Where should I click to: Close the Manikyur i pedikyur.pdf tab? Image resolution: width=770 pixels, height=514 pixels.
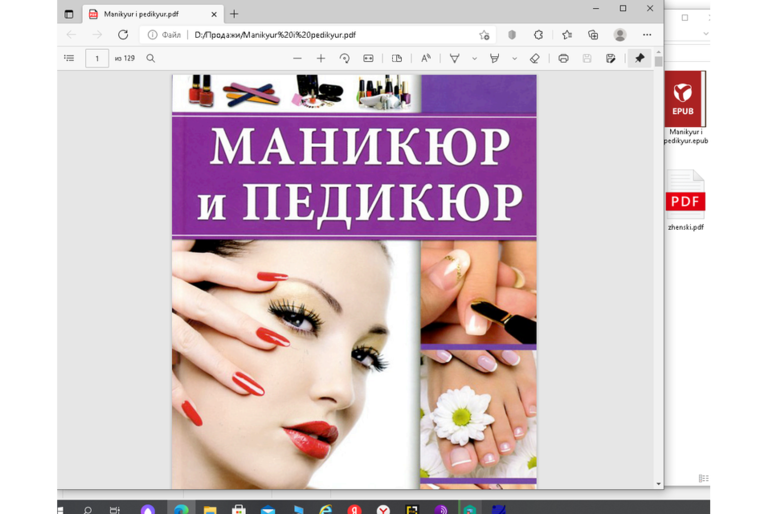pos(214,14)
